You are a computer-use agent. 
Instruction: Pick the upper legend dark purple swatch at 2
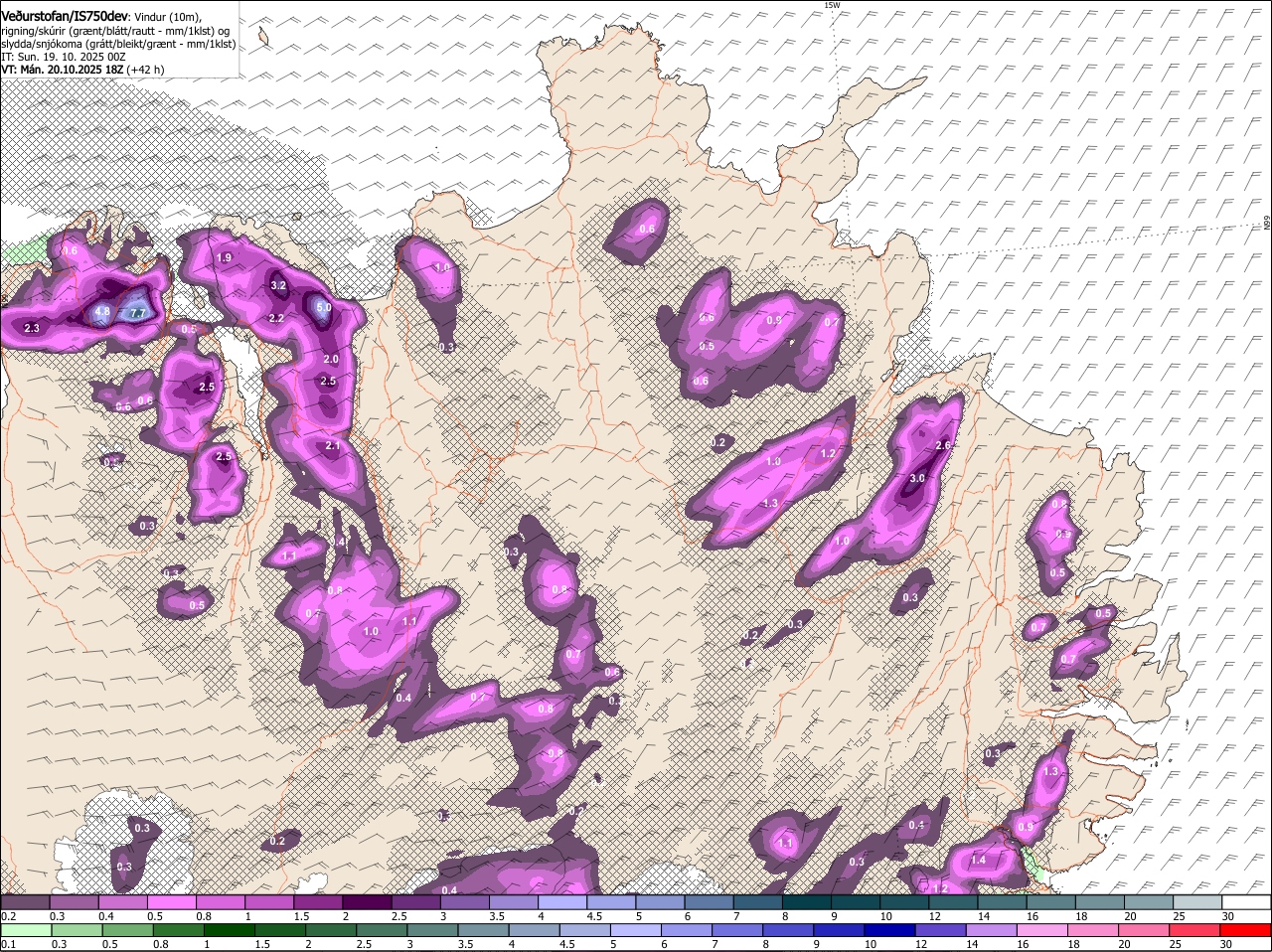[367, 902]
